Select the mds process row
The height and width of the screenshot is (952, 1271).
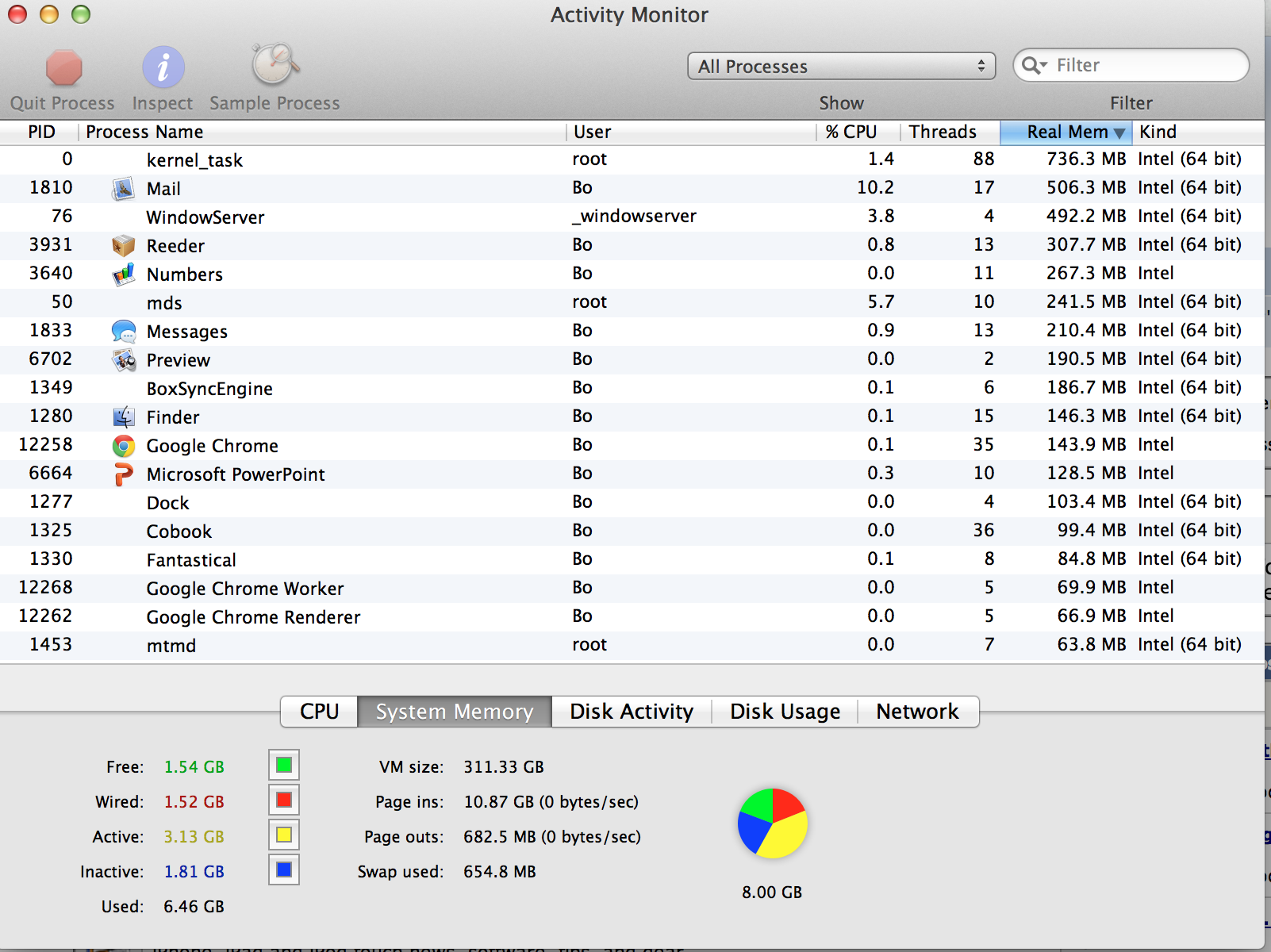click(x=632, y=302)
